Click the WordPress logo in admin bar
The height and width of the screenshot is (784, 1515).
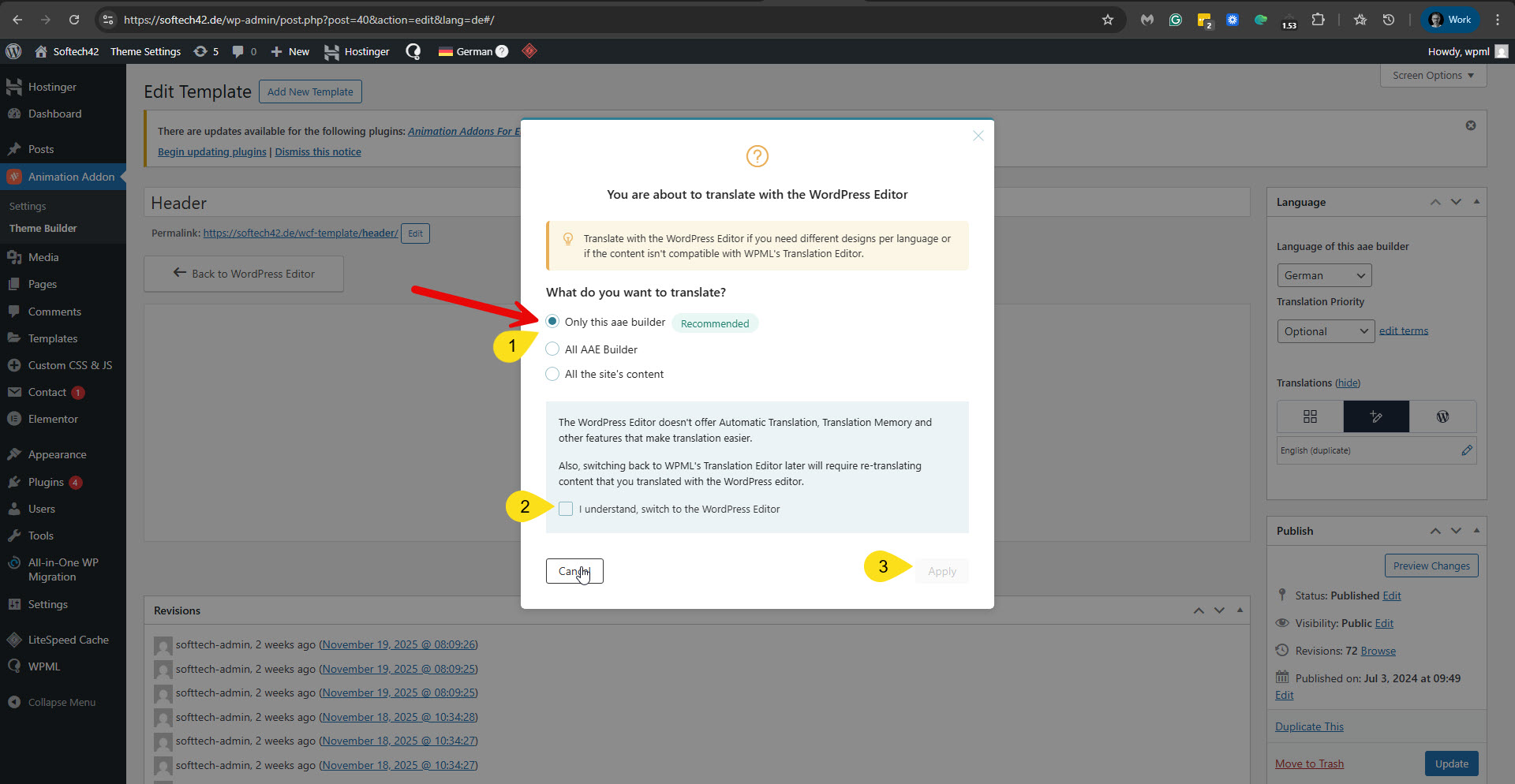pyautogui.click(x=13, y=51)
